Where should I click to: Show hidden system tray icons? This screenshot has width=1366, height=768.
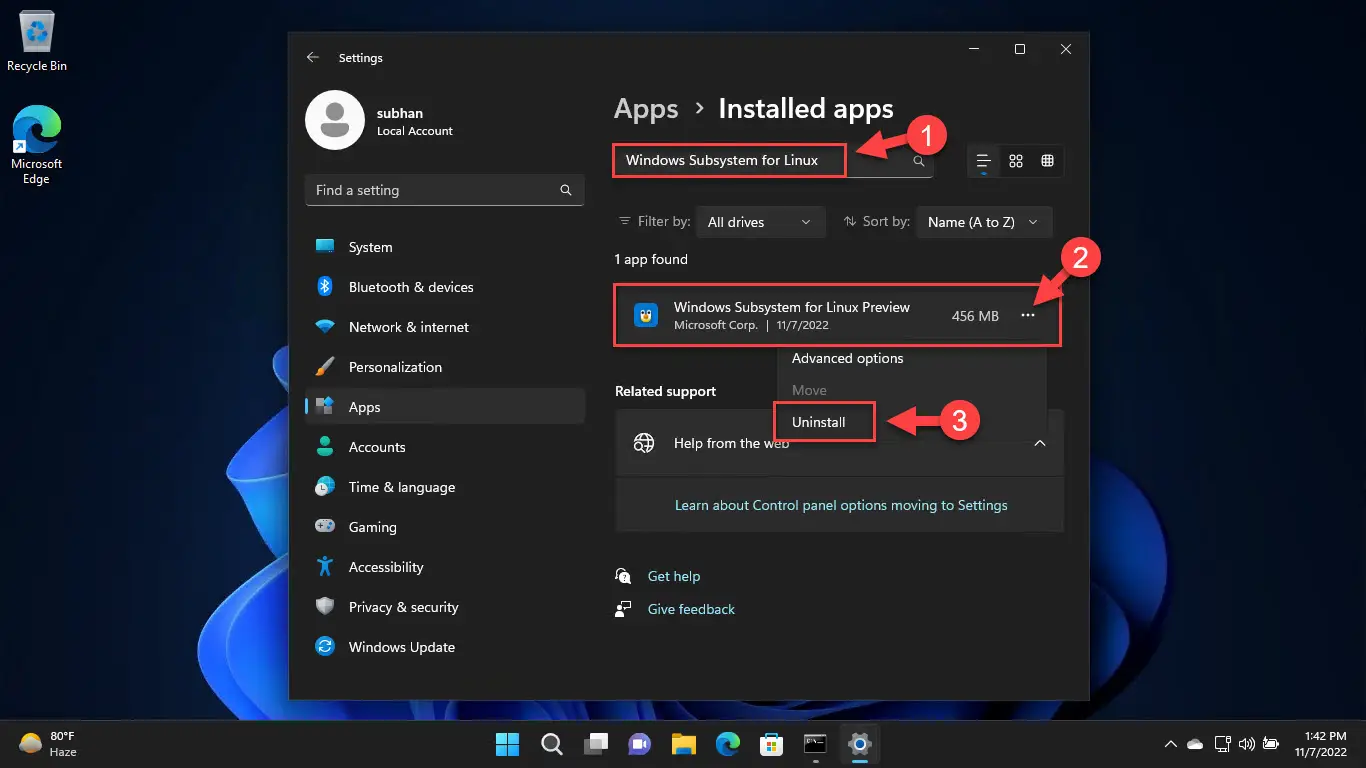pyautogui.click(x=1170, y=744)
